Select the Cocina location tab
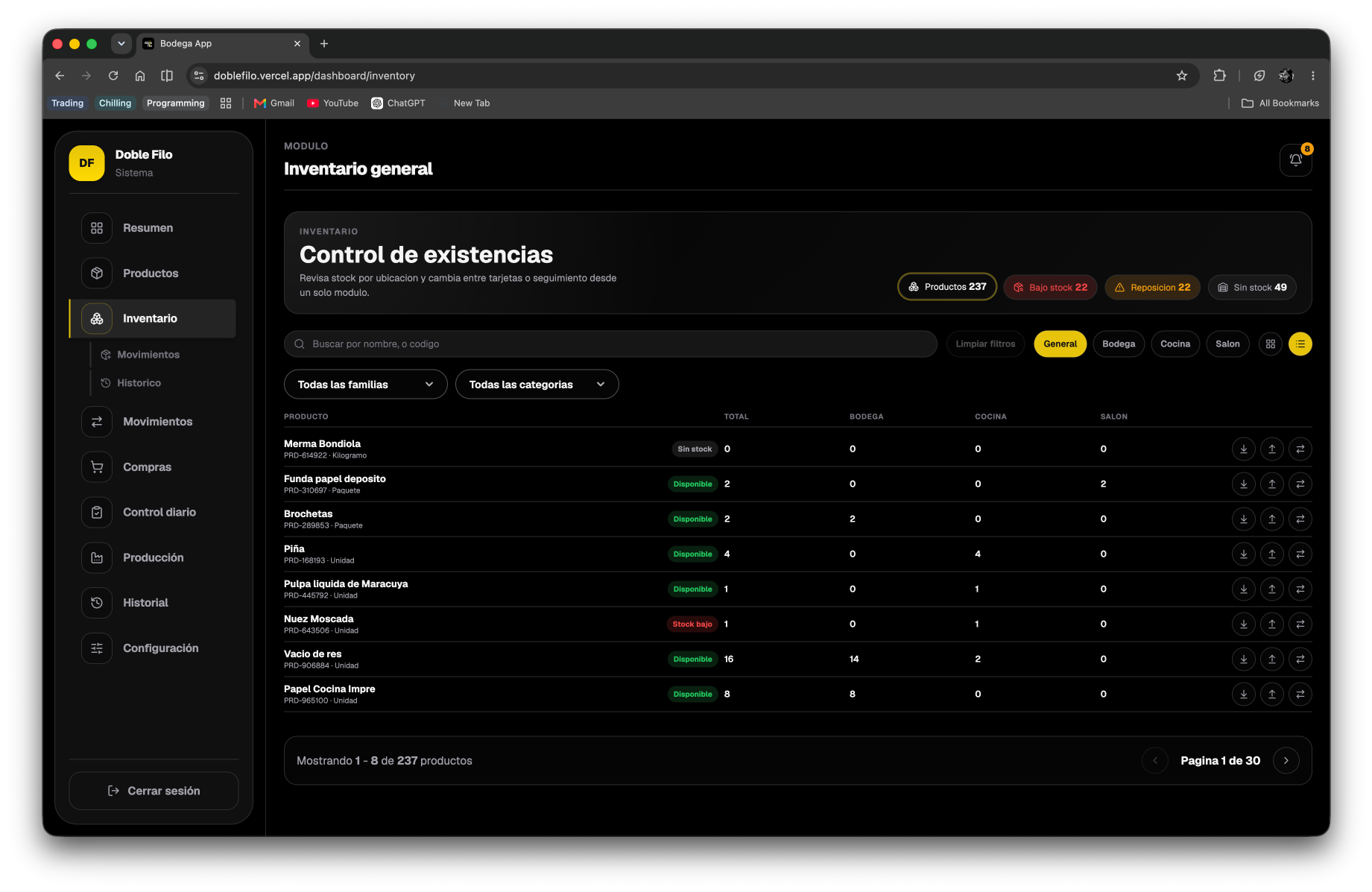The width and height of the screenshot is (1372, 892). tap(1175, 344)
